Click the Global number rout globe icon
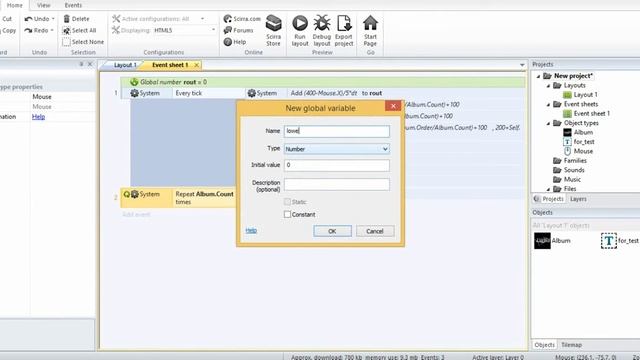Screen dimensions: 640x360 tap(134, 82)
